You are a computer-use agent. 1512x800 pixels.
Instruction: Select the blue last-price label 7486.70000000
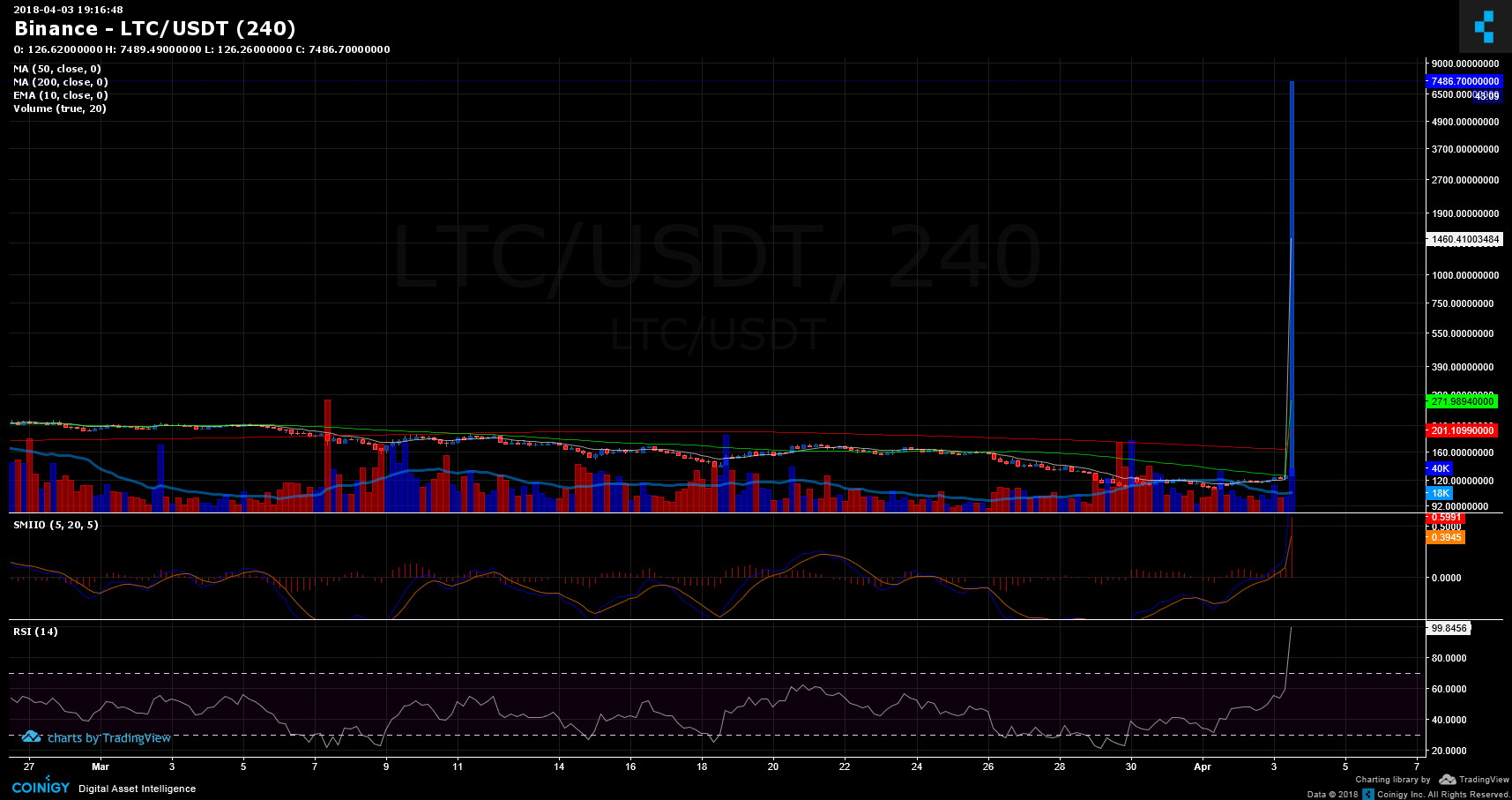pos(1464,80)
